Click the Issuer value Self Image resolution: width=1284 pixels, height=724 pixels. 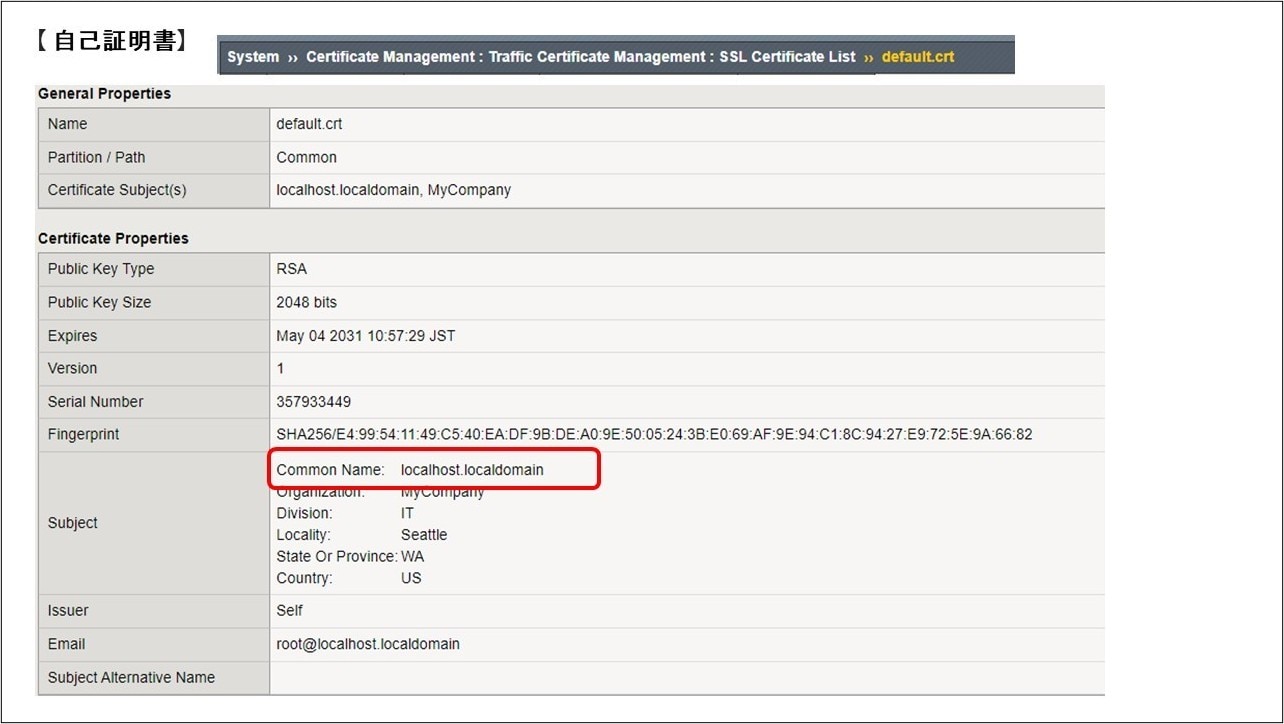289,610
